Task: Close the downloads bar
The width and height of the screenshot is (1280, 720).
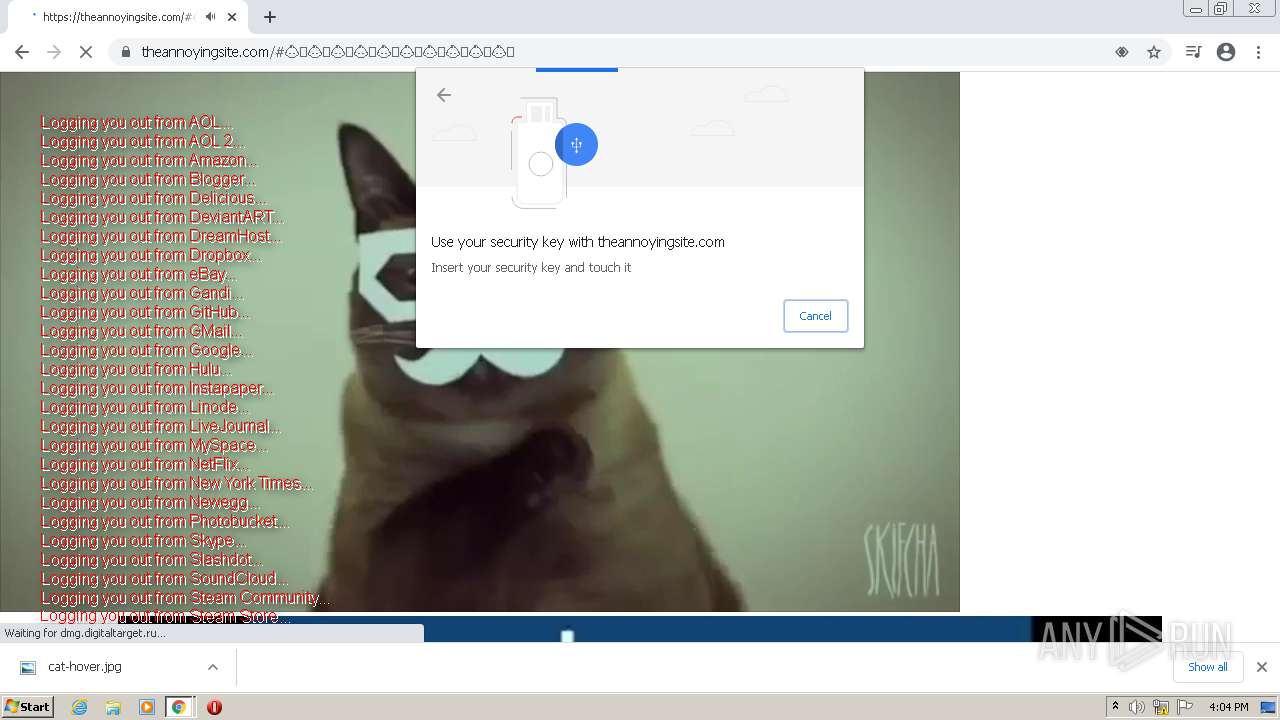Action: [1262, 667]
